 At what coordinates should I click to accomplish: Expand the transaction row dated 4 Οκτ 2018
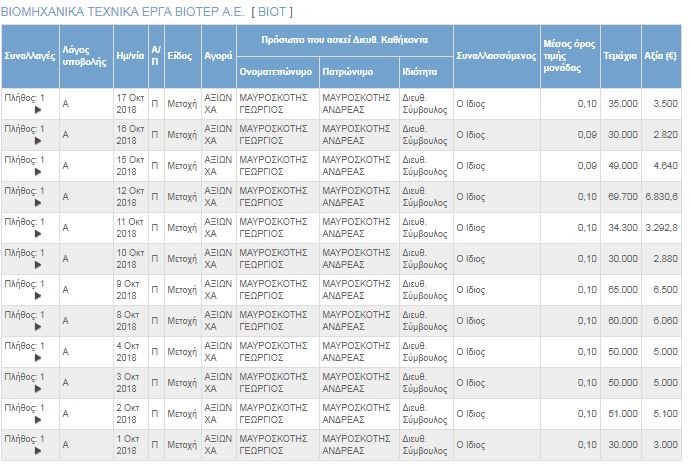pos(38,358)
